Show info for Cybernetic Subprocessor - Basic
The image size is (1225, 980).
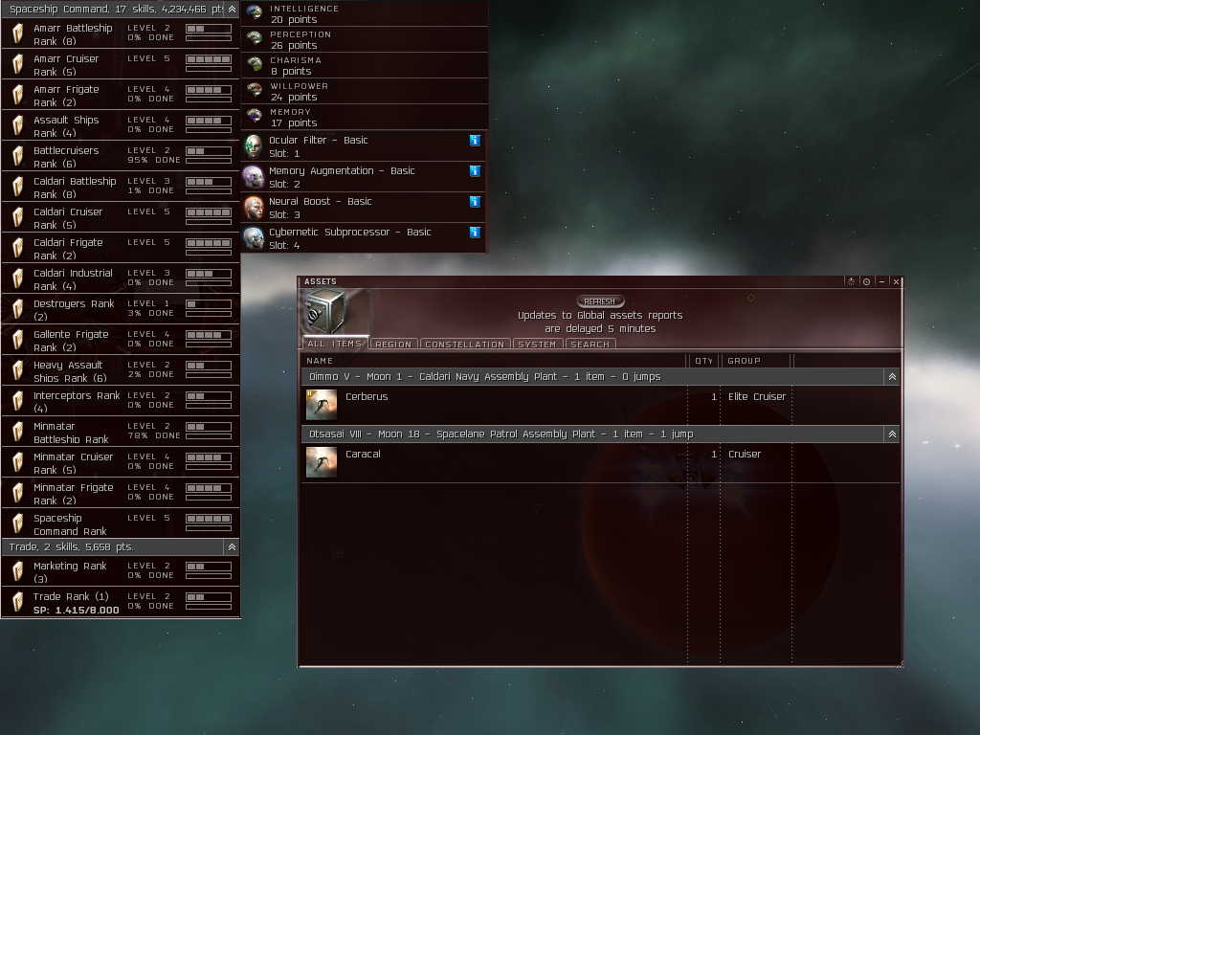(x=475, y=233)
